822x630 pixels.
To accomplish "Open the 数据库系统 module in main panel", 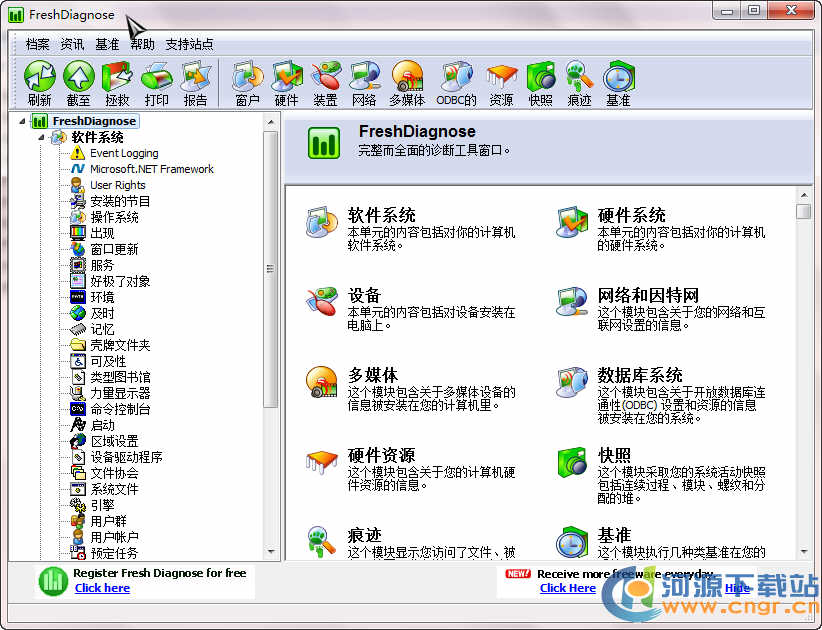I will [x=640, y=375].
